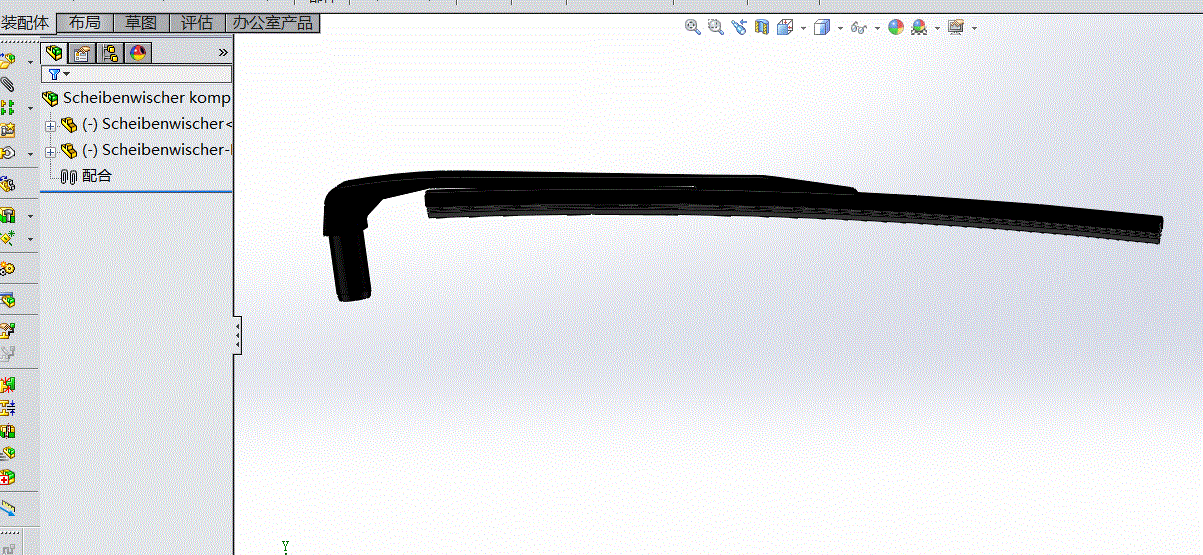Select the second (-) Scheibenwischer- component row

click(x=146, y=151)
